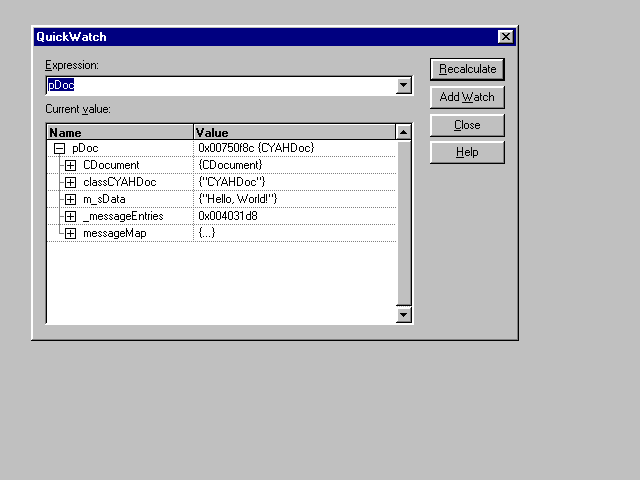640x480 pixels.
Task: Click the Close button
Action: point(467,125)
